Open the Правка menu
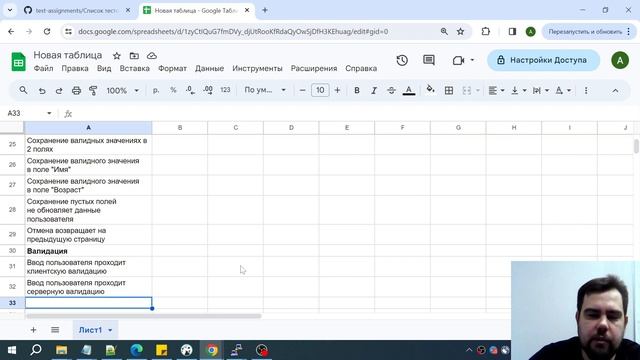The height and width of the screenshot is (360, 640). pyautogui.click(x=75, y=69)
